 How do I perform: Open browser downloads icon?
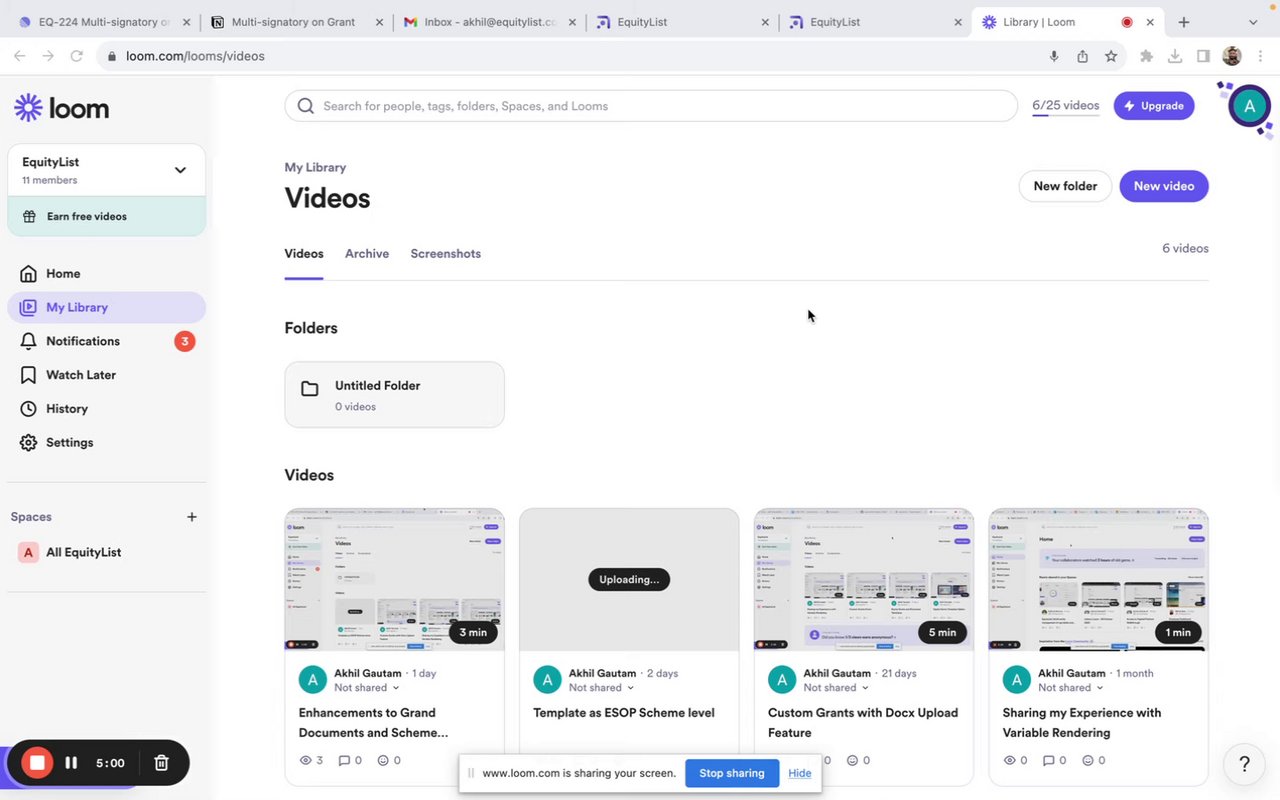pyautogui.click(x=1175, y=57)
